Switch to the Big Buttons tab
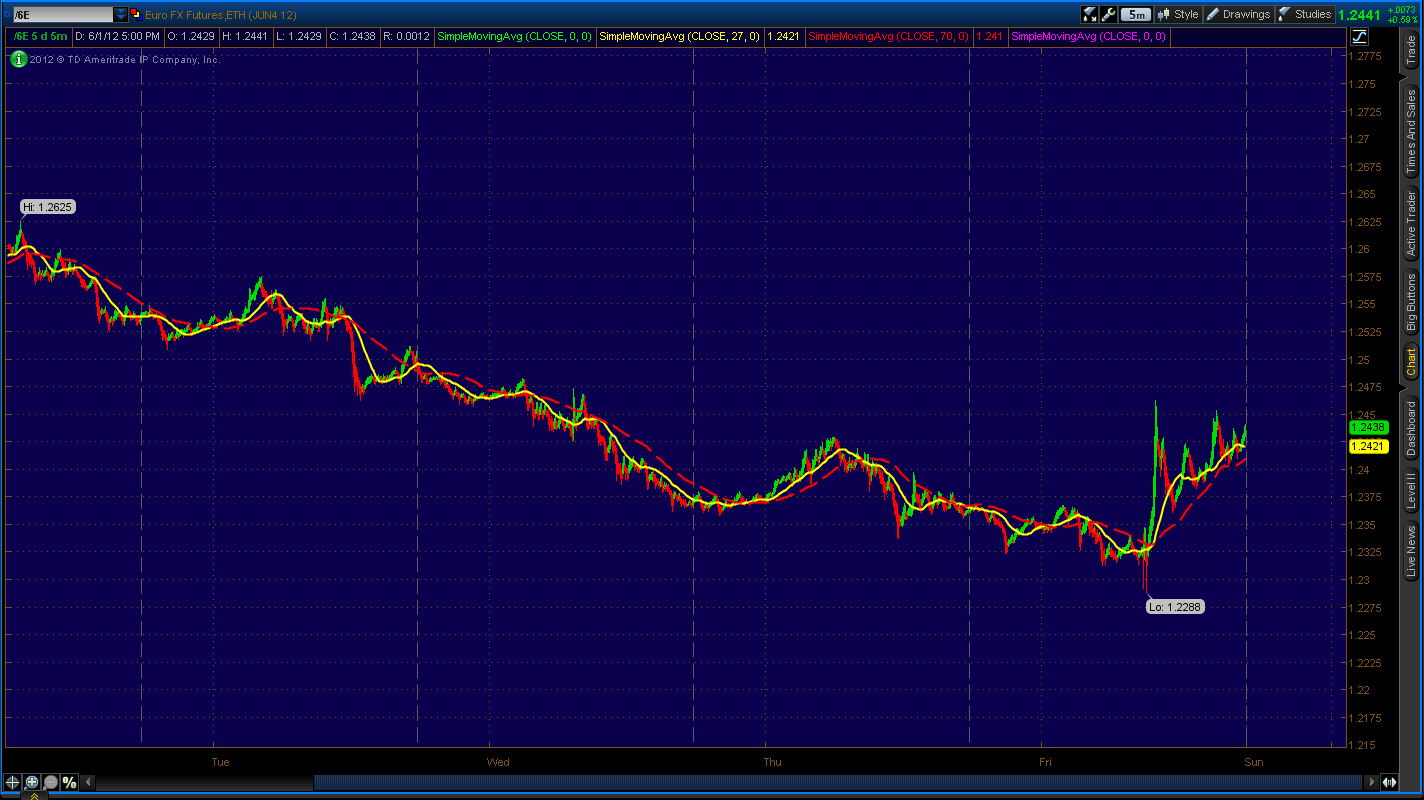 click(x=1411, y=302)
